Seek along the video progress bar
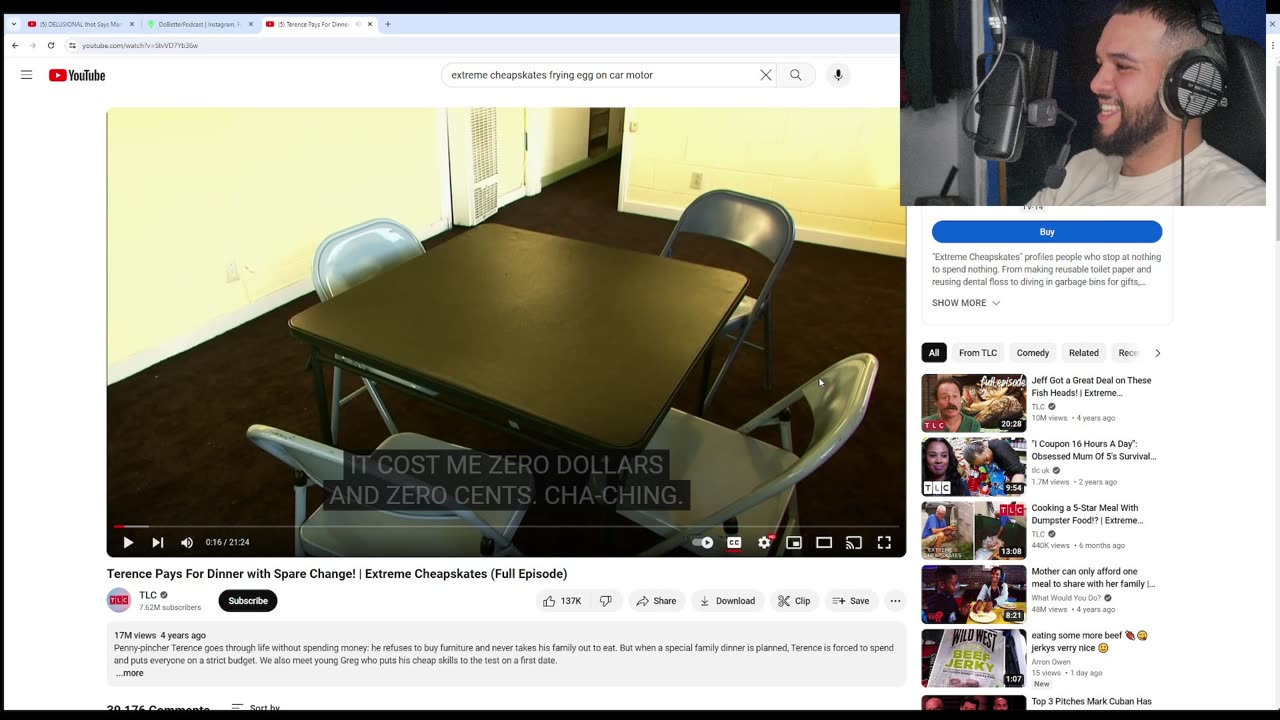This screenshot has height=720, width=1280. click(x=506, y=526)
